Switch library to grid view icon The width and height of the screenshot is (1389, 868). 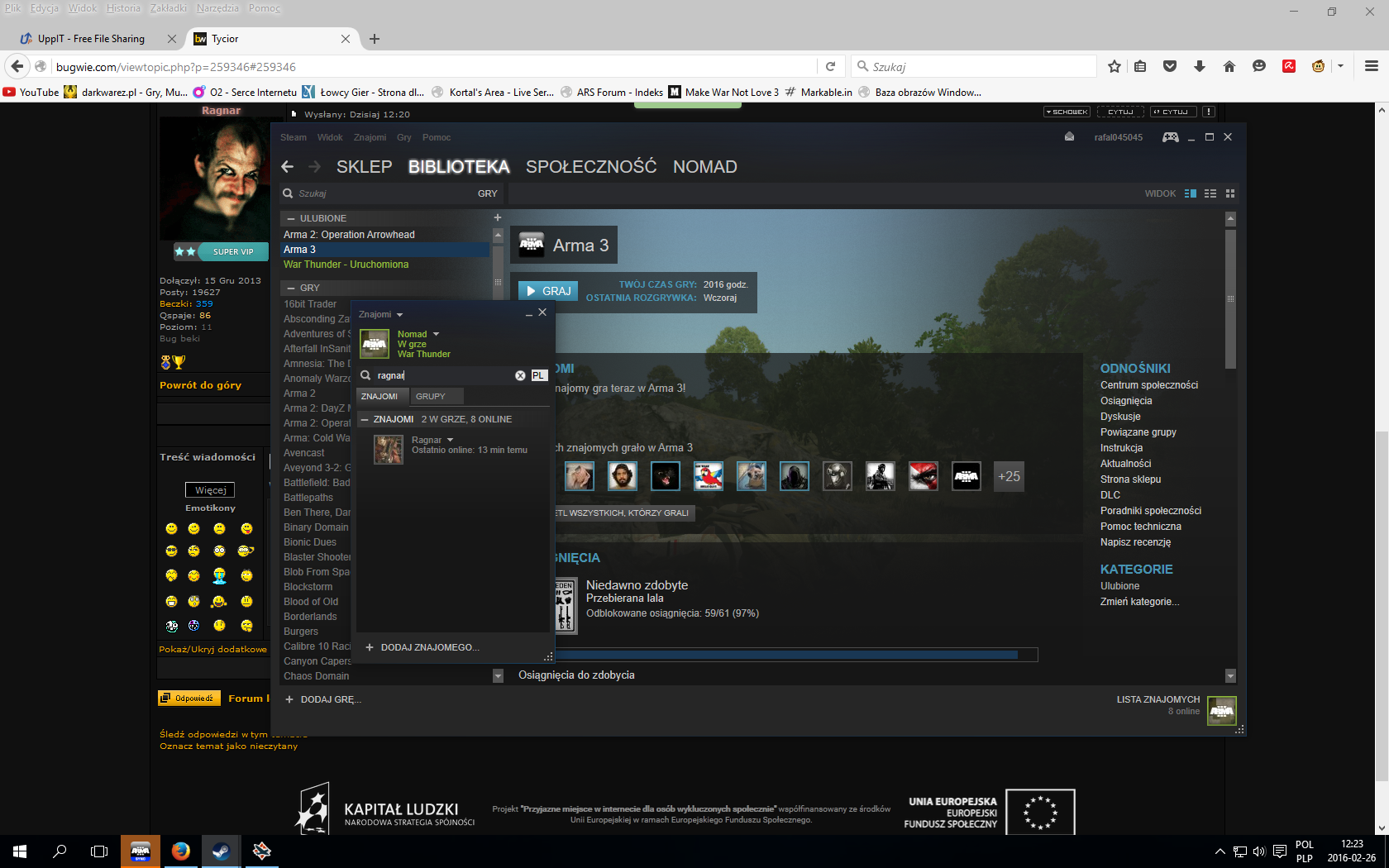tap(1230, 193)
